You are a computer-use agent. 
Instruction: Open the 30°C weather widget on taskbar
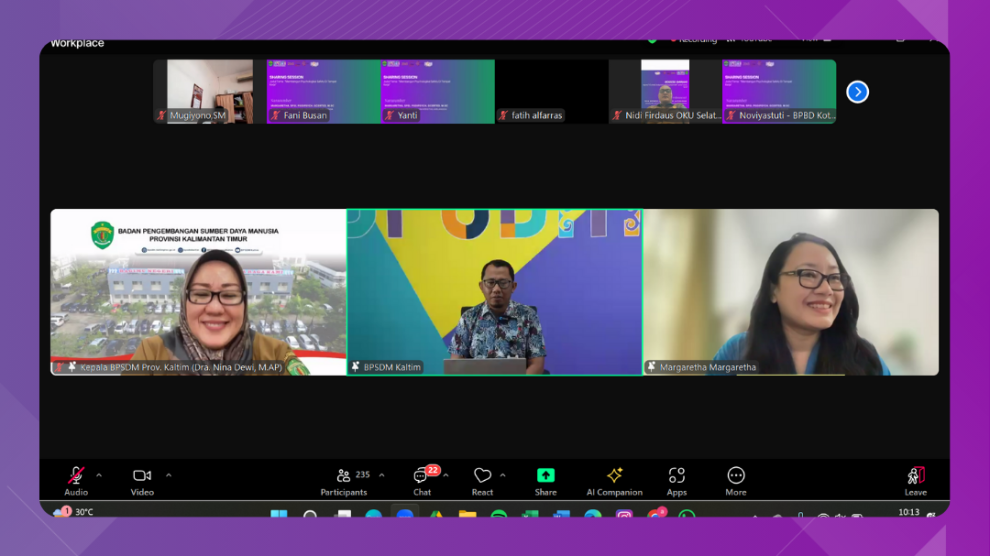pos(74,512)
